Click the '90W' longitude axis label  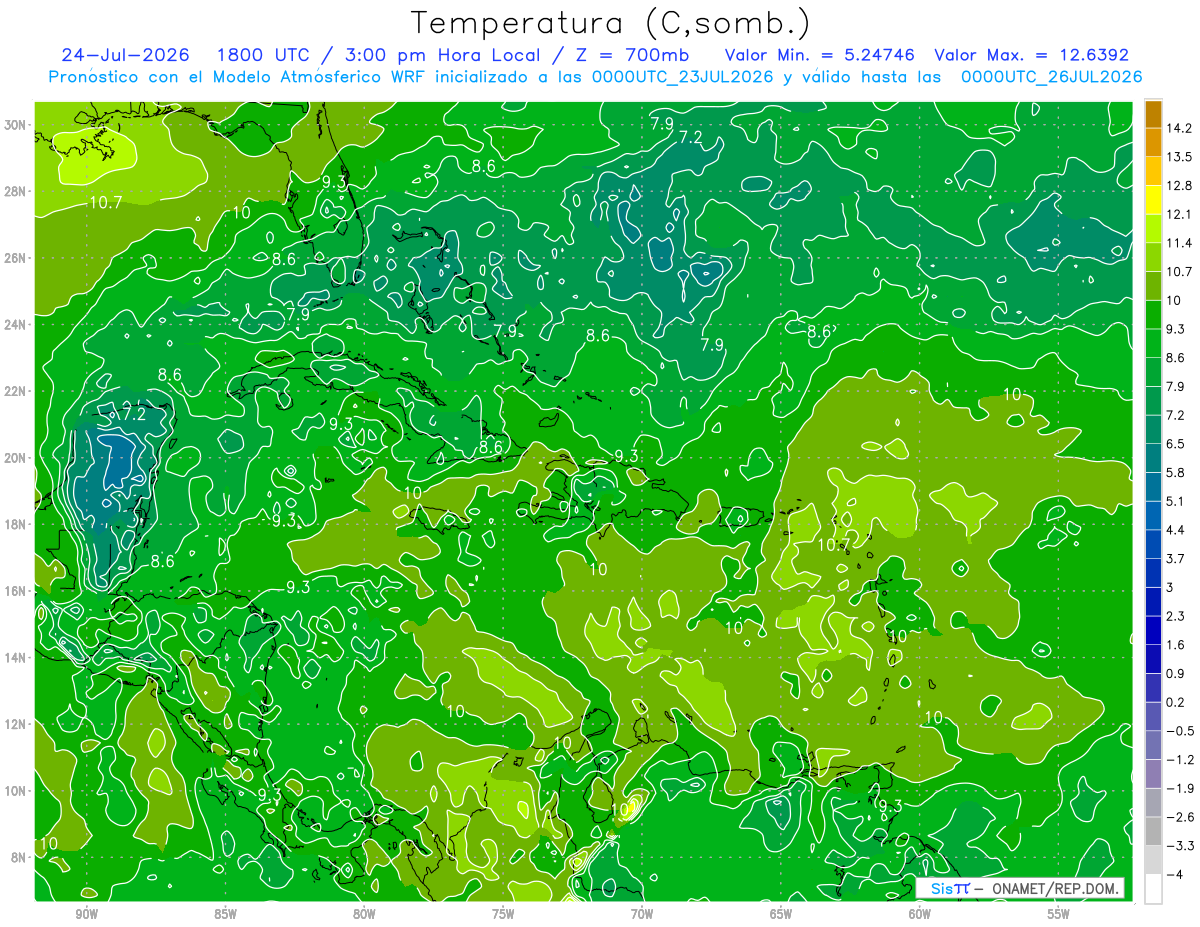[x=86, y=914]
